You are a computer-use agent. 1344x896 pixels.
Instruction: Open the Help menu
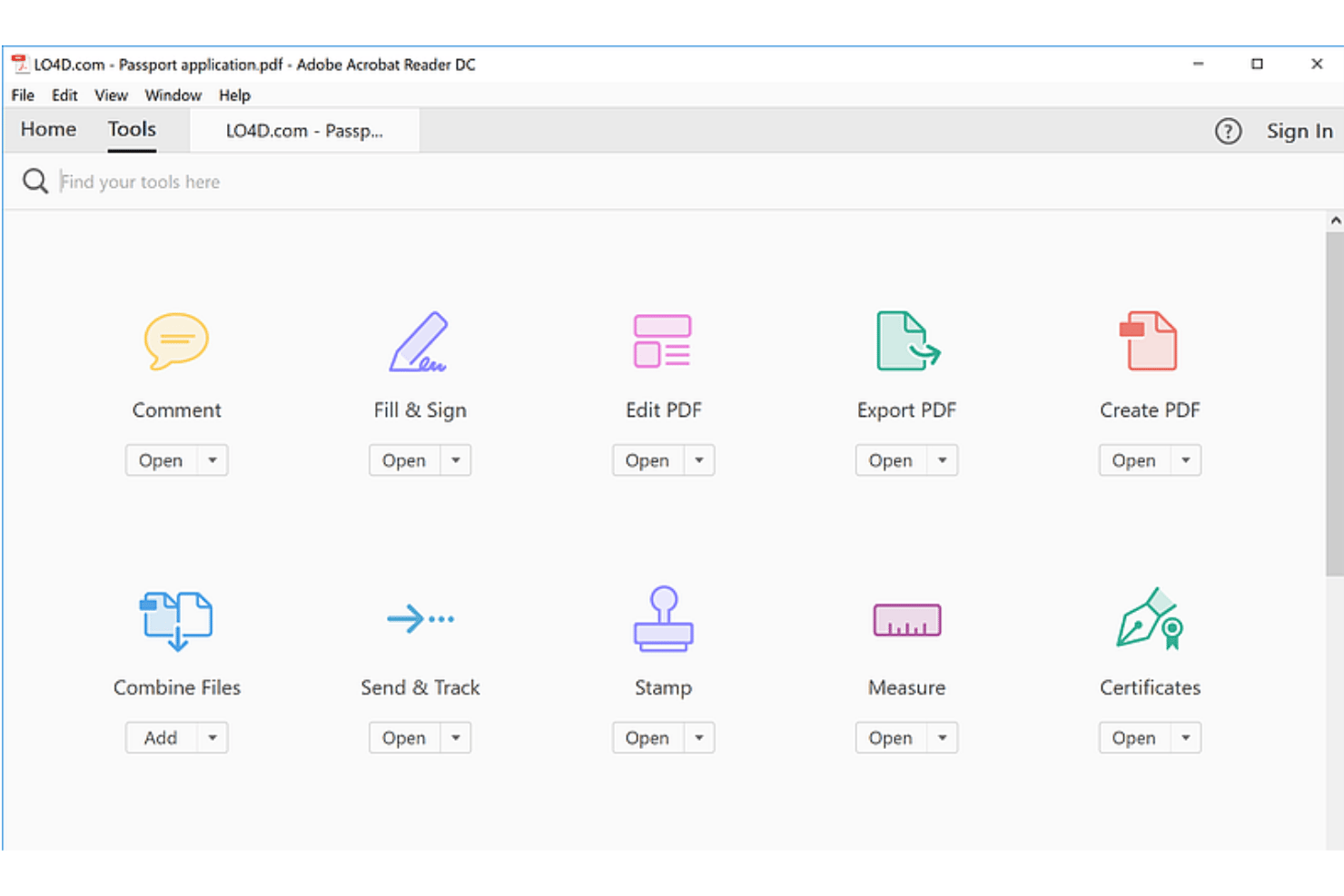(x=234, y=95)
